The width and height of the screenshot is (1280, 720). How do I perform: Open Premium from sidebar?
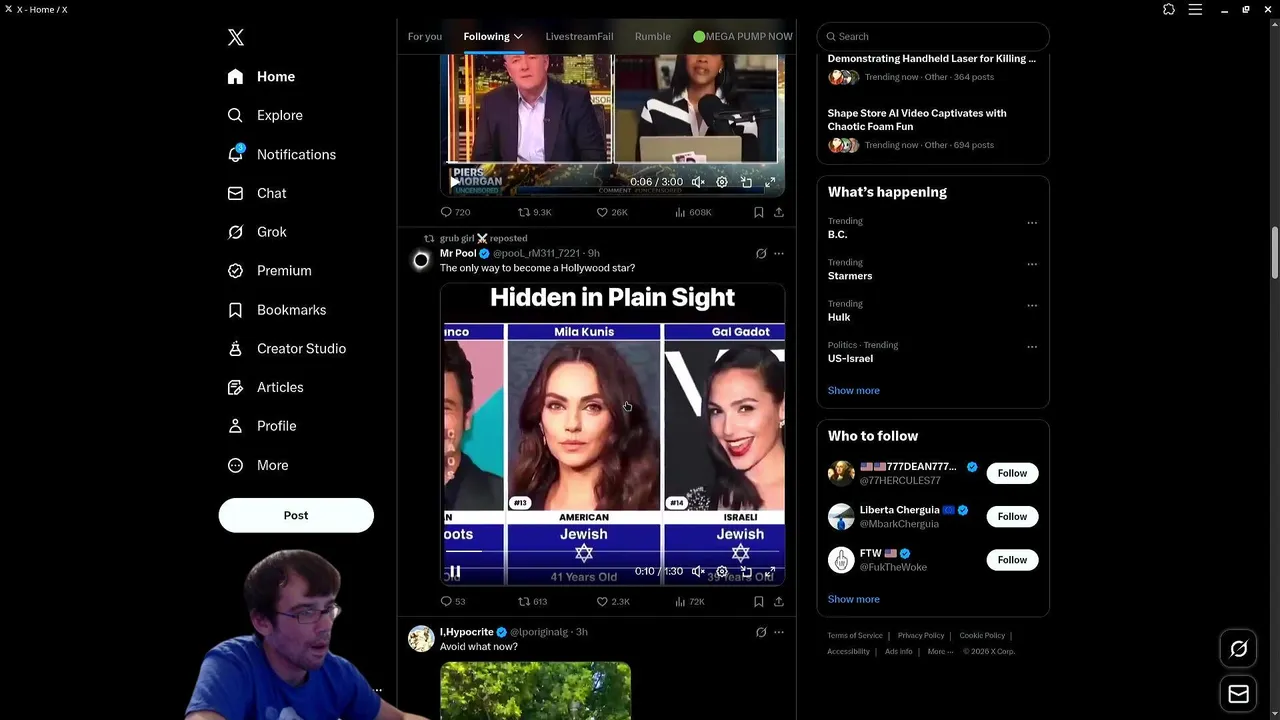click(269, 270)
